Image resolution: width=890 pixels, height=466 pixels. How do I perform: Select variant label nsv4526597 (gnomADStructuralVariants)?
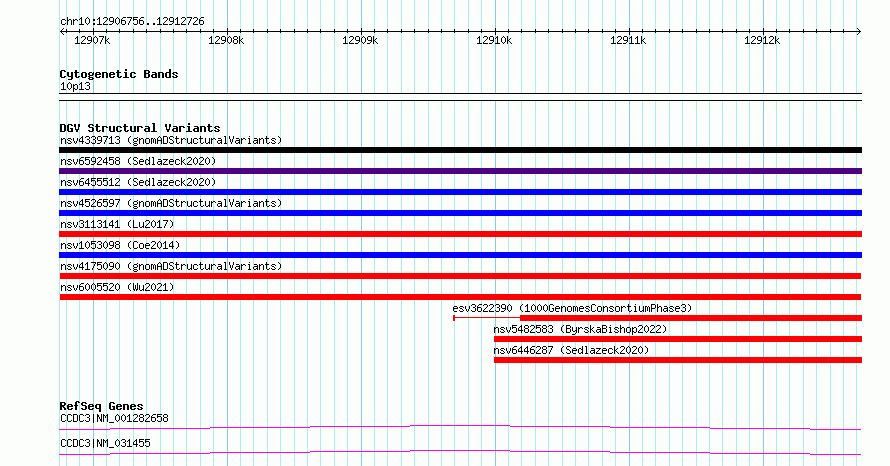(x=171, y=203)
